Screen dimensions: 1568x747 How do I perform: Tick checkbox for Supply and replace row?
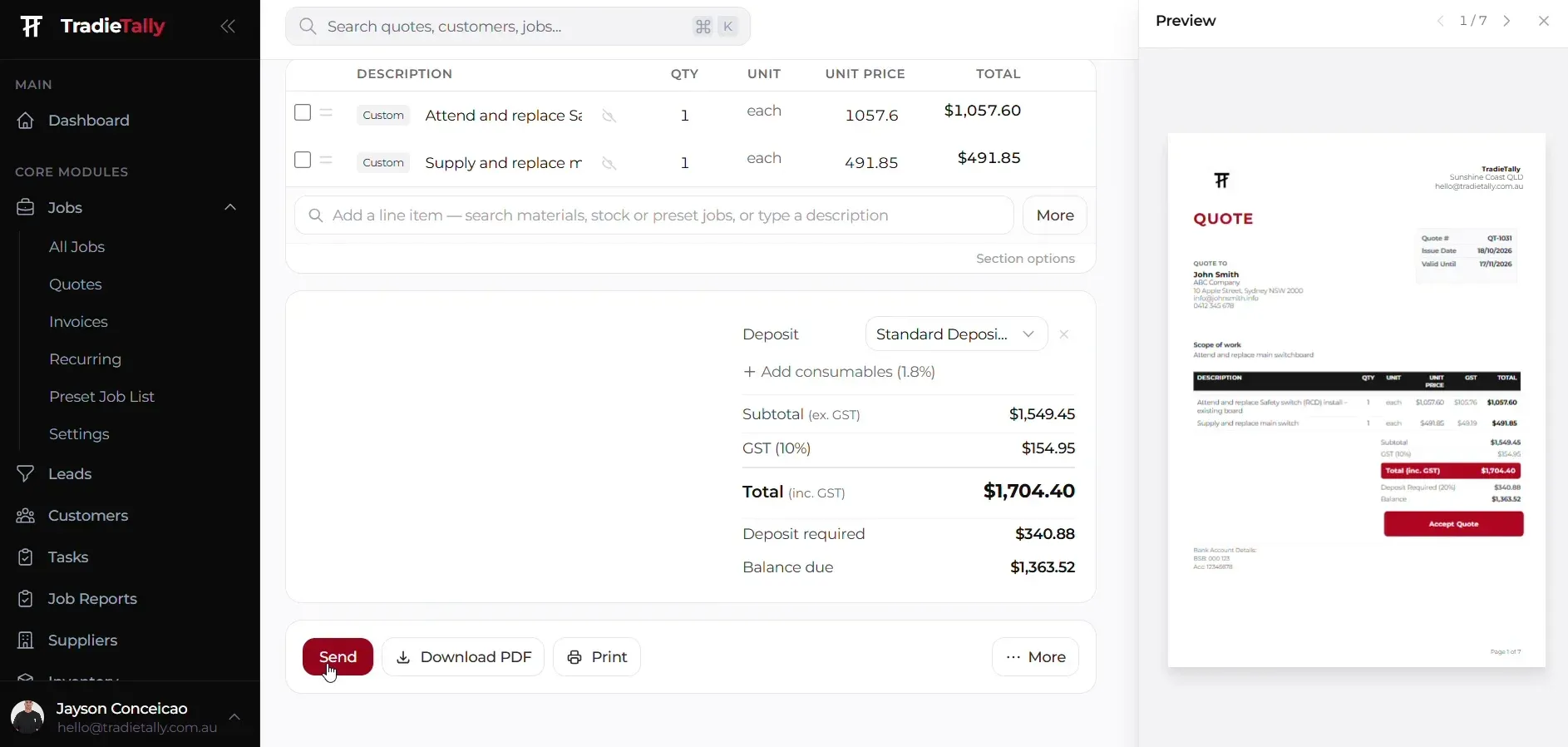coord(303,160)
